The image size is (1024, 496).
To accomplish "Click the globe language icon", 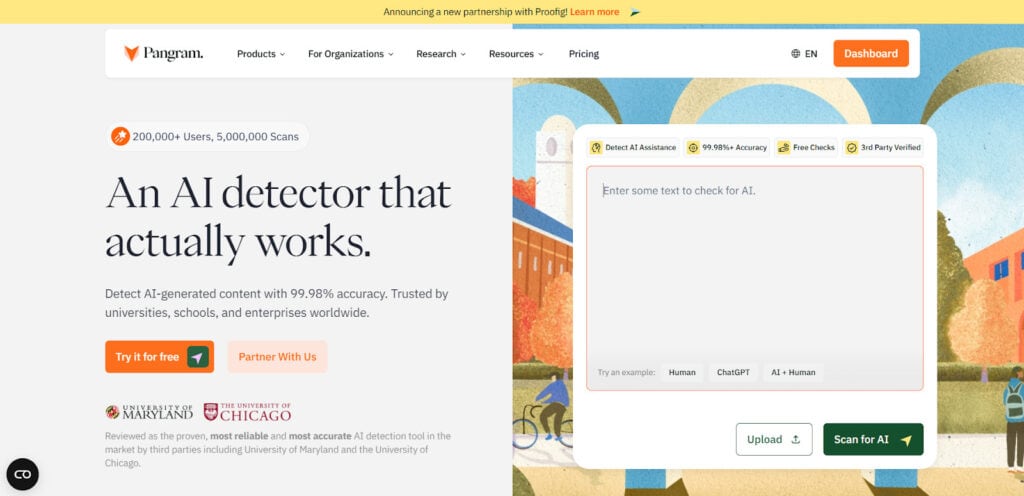I will (x=795, y=54).
